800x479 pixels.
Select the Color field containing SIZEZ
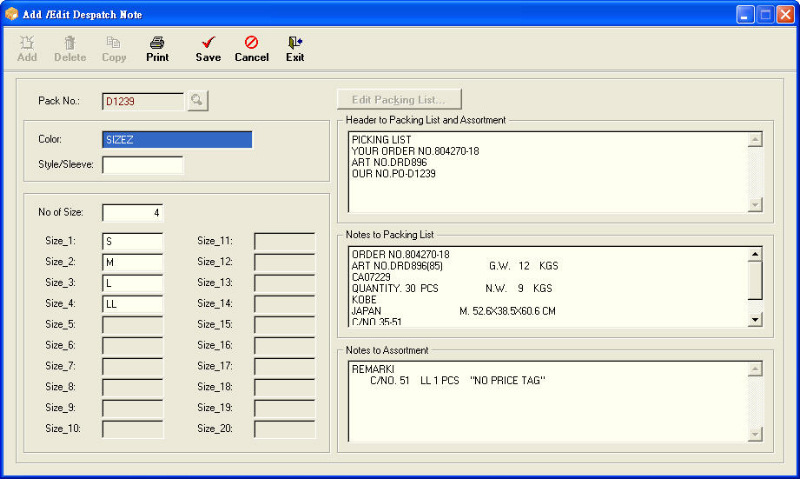click(177, 140)
